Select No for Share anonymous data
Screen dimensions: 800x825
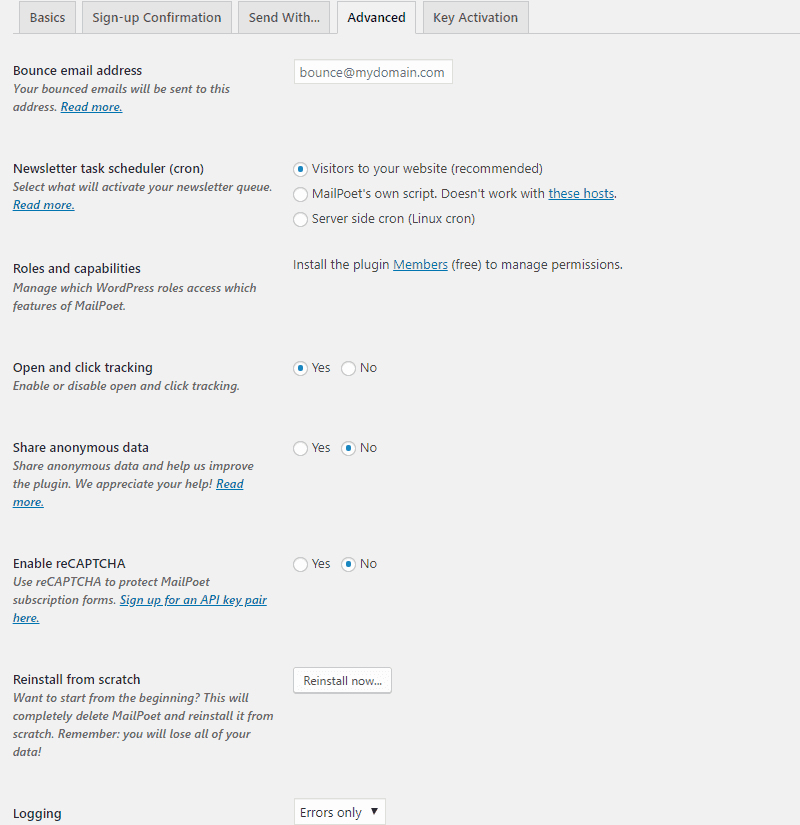348,448
